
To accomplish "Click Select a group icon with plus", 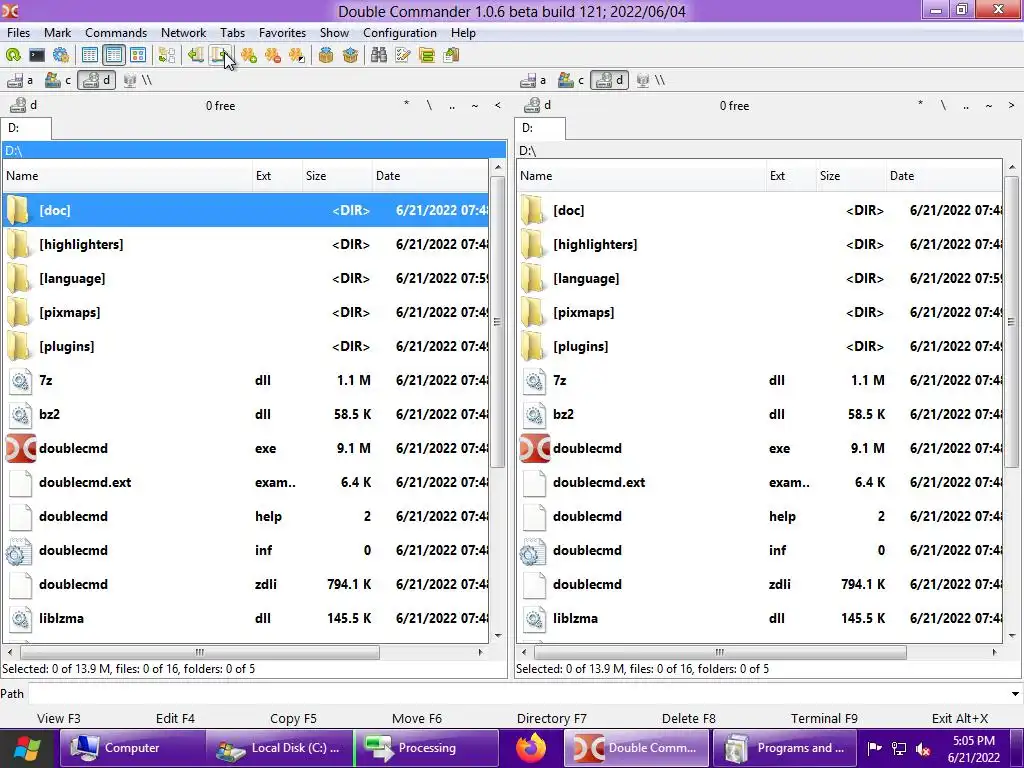I will 248,56.
